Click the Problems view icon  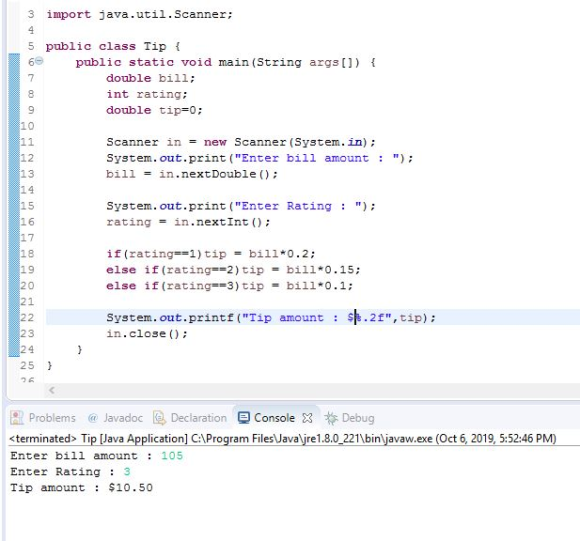[17, 418]
